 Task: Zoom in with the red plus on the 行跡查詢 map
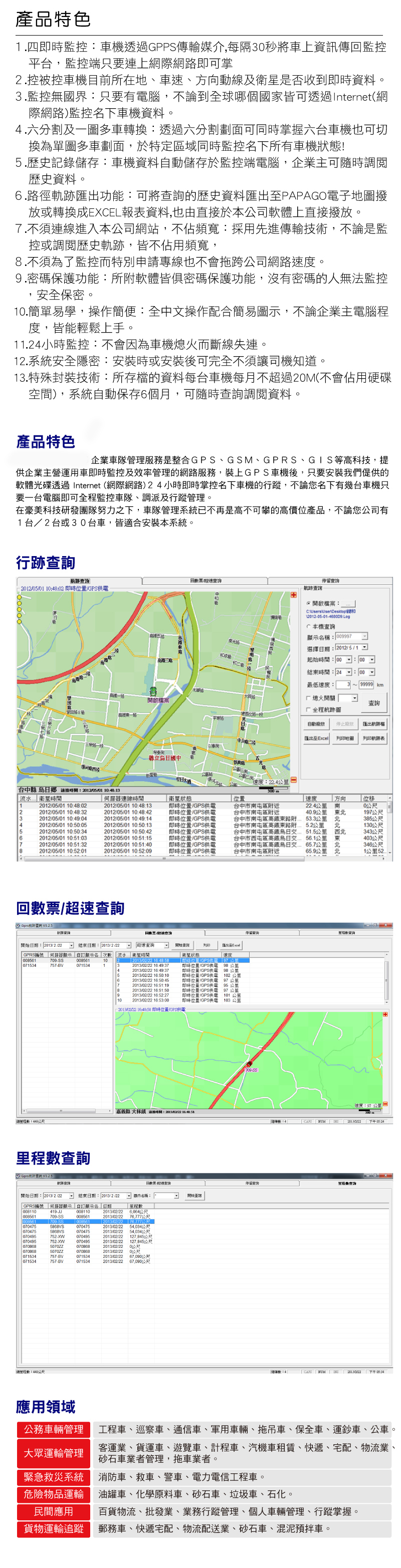pos(294,595)
